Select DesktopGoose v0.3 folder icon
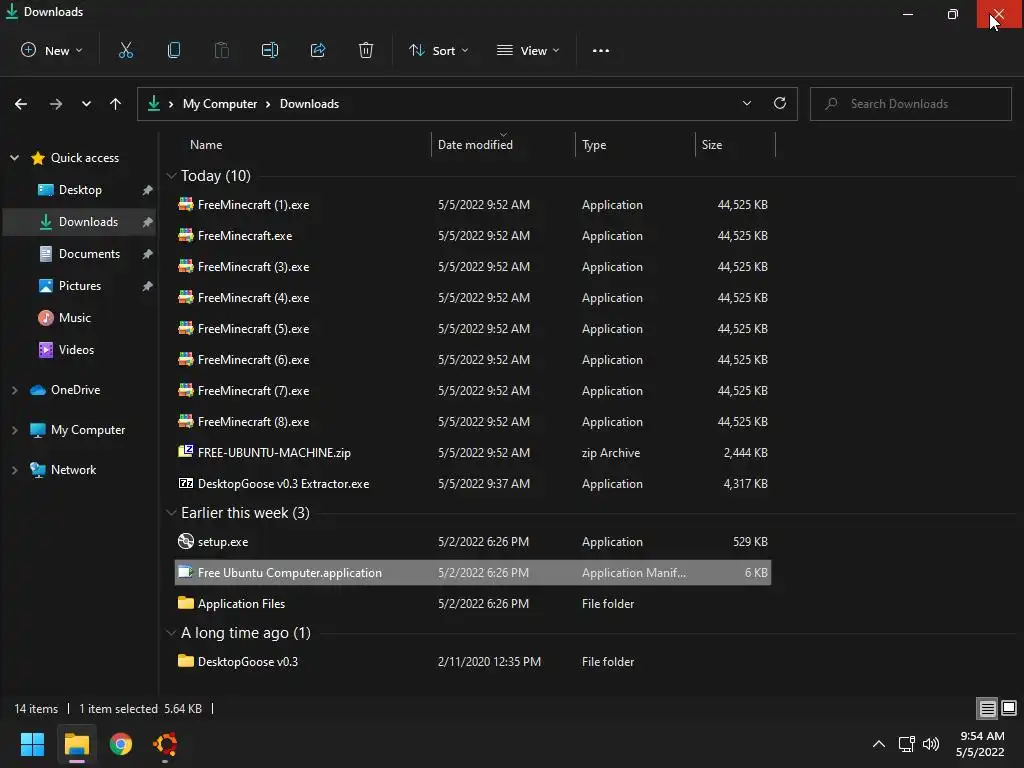 coord(185,662)
